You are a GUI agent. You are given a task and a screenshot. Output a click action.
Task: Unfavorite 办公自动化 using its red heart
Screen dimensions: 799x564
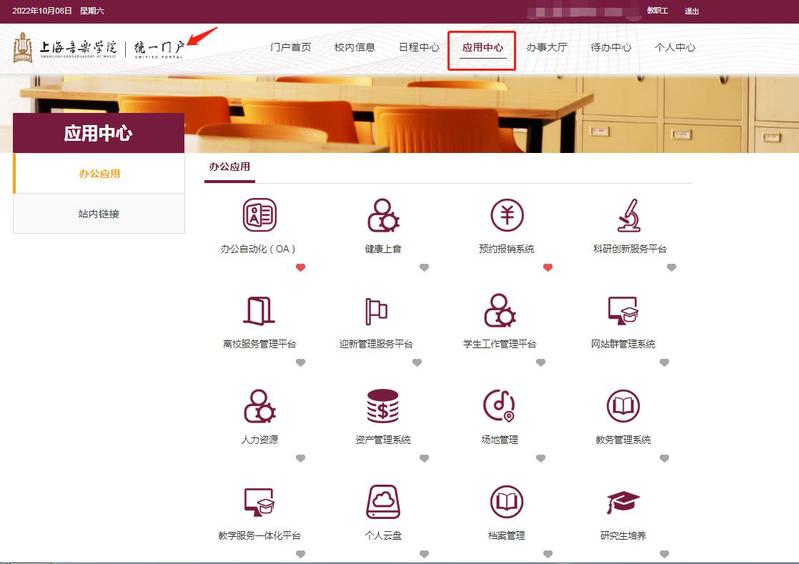point(300,267)
